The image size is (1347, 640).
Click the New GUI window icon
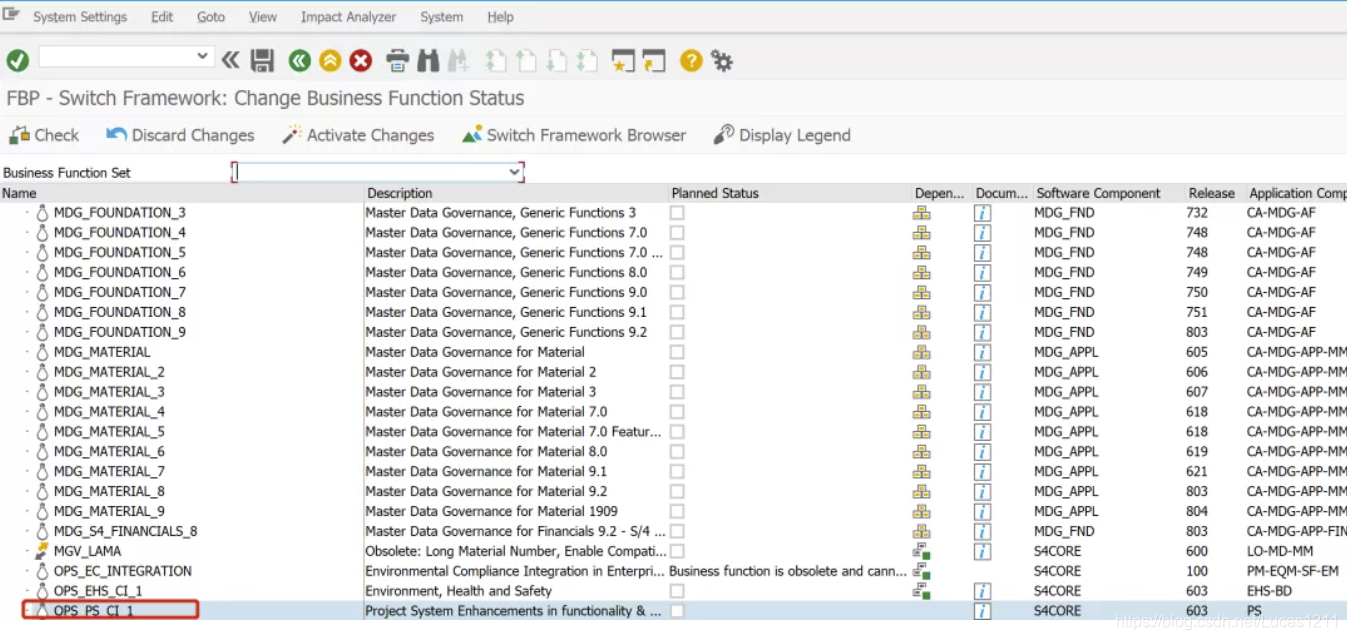[x=623, y=61]
